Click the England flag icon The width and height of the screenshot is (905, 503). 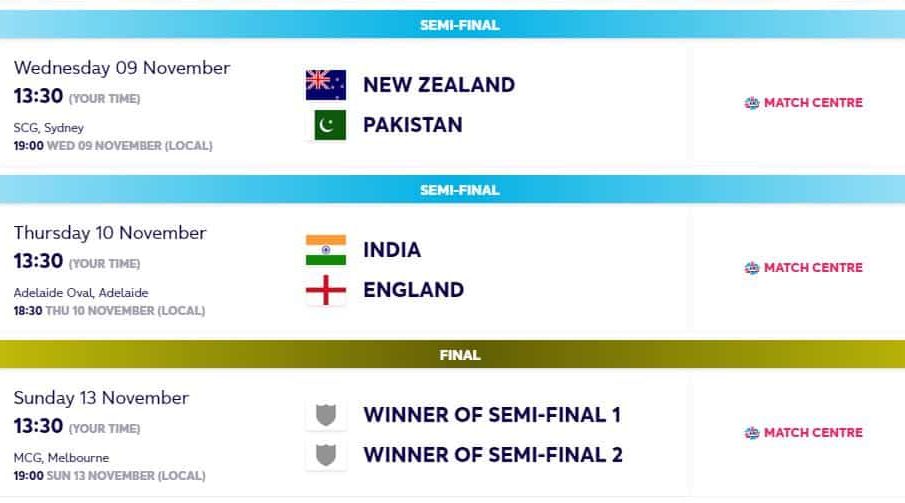pos(326,290)
